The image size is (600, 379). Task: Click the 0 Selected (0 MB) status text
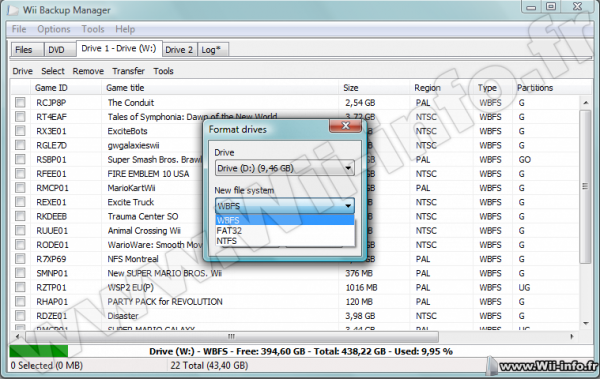pyautogui.click(x=47, y=366)
